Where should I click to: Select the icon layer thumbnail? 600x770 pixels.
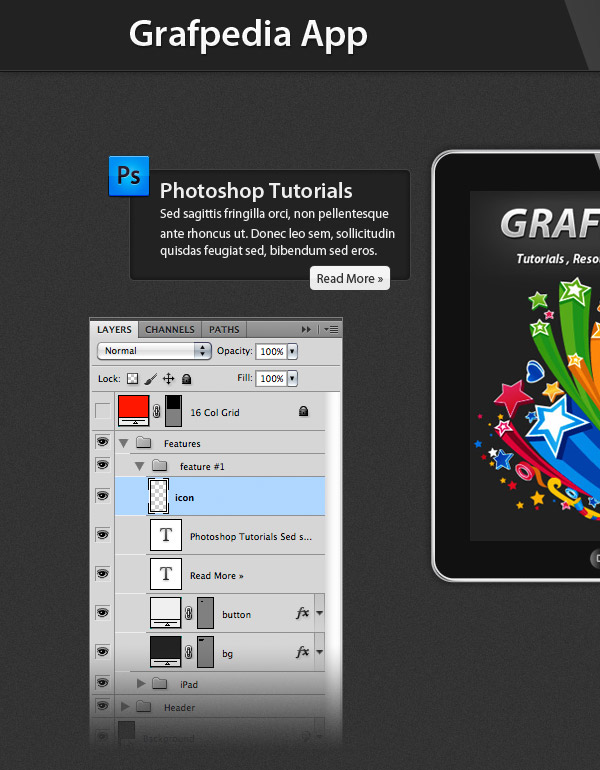tap(159, 496)
